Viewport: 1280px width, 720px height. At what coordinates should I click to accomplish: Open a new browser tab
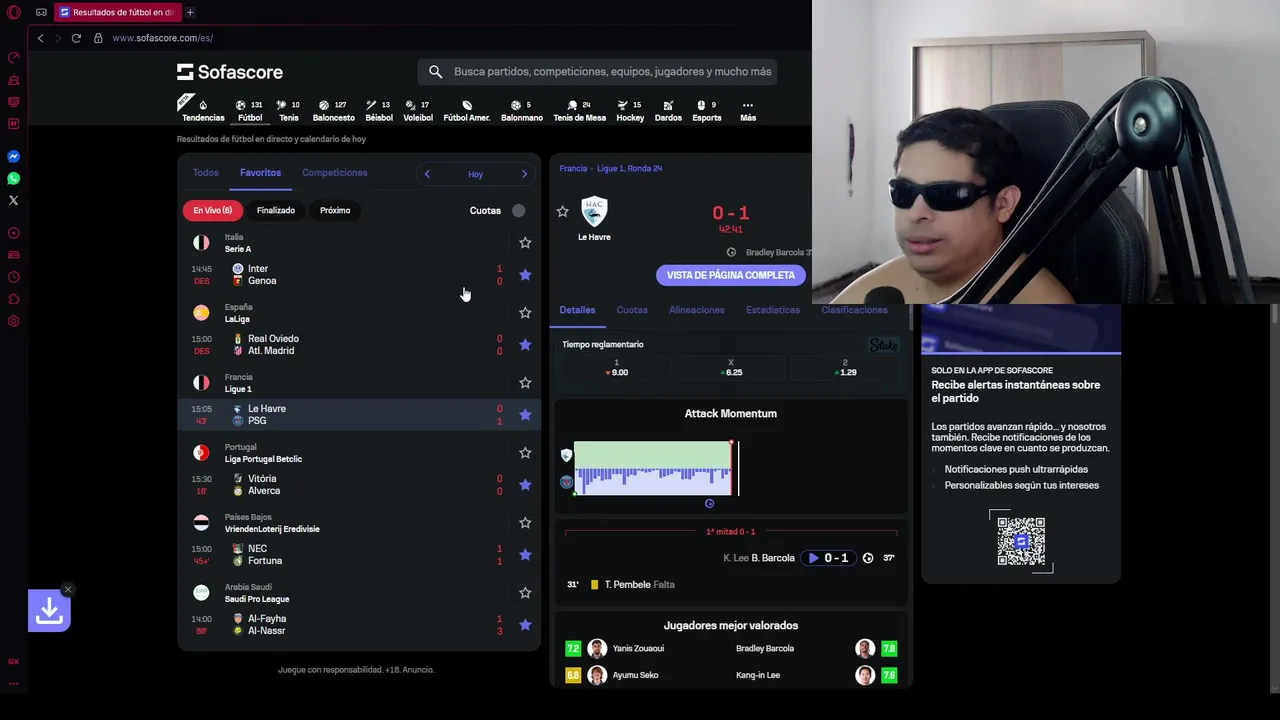tap(190, 12)
